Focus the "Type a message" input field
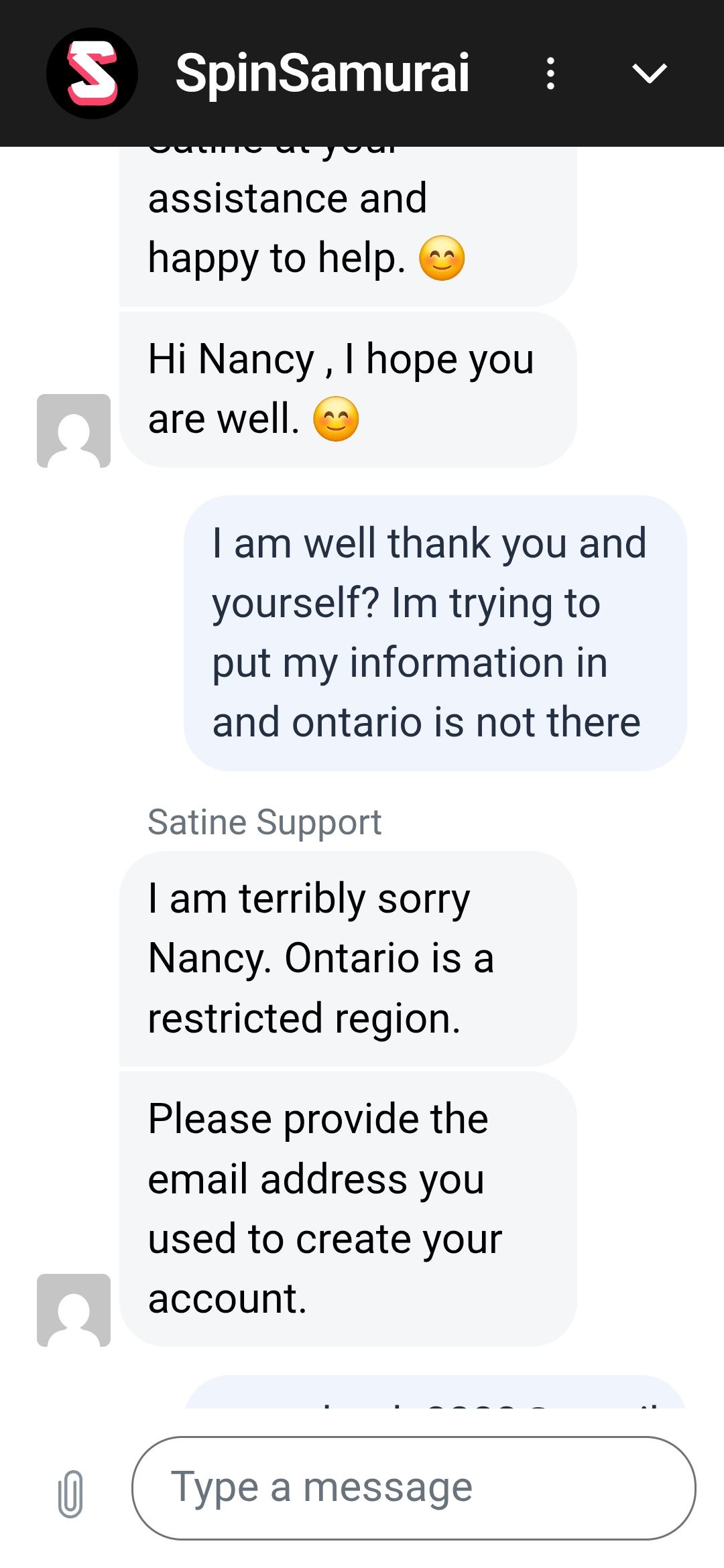Viewport: 724px width, 1568px height. coord(414,1488)
